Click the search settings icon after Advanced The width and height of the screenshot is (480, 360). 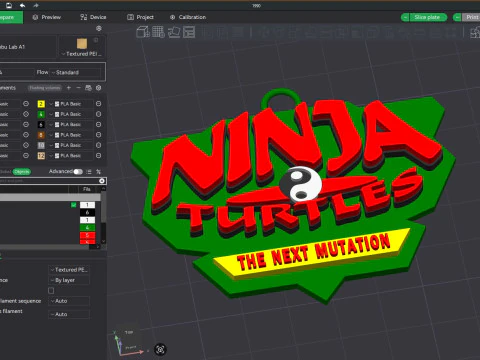98,172
